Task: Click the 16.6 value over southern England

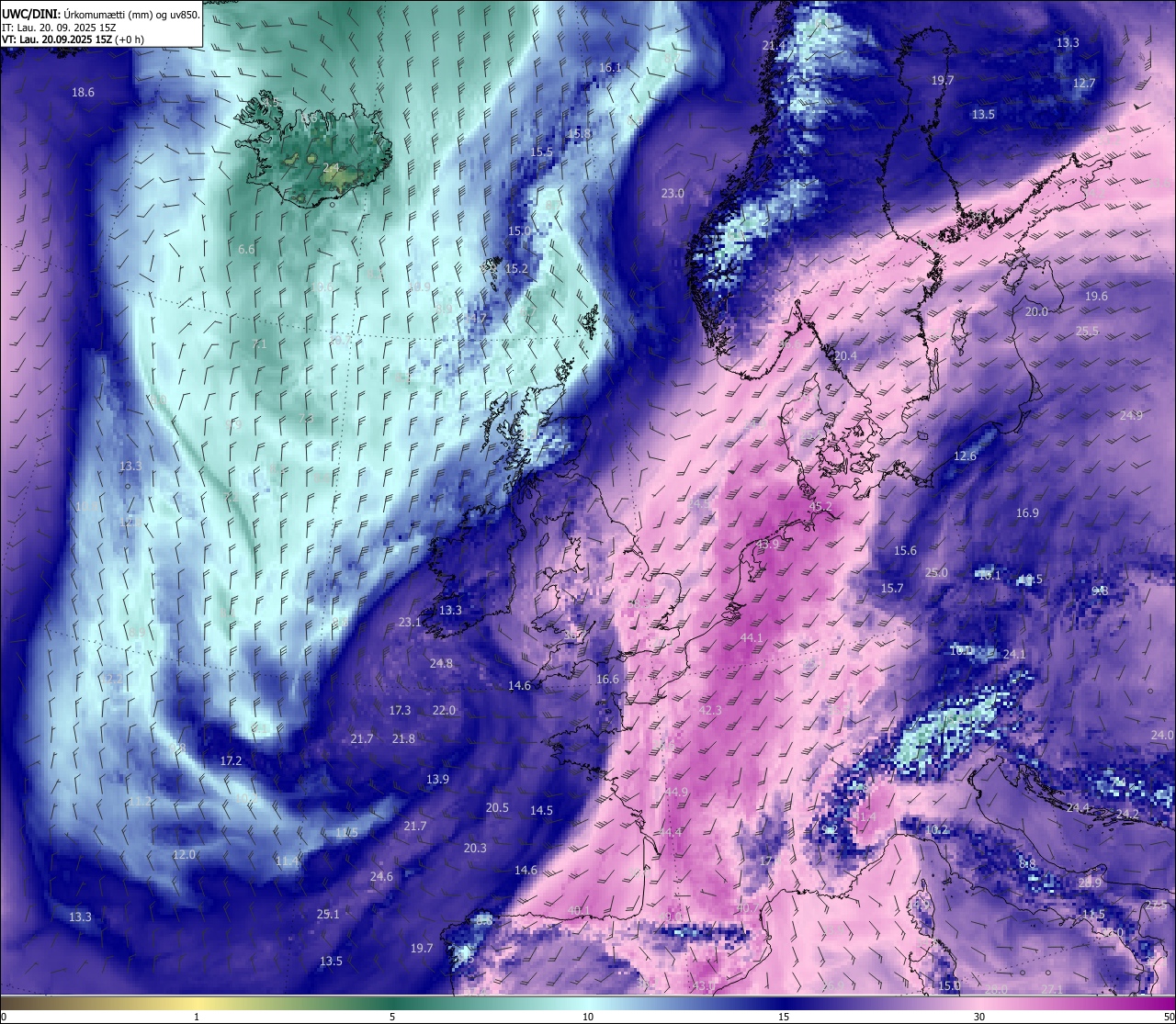Action: click(607, 679)
